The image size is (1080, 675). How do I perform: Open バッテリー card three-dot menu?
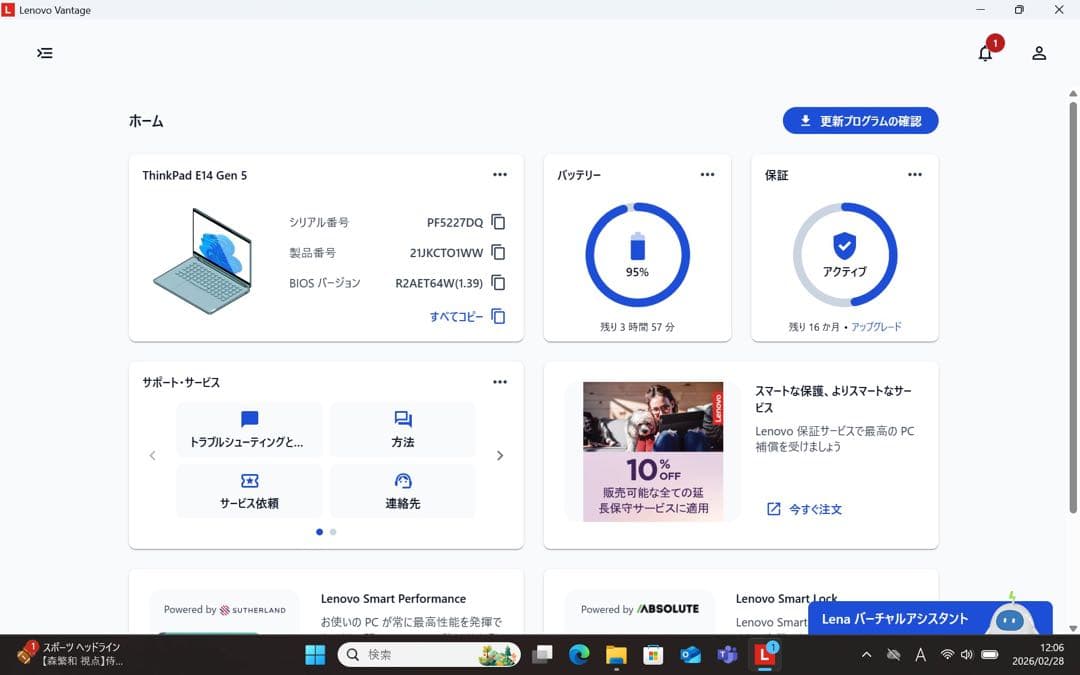coord(707,175)
